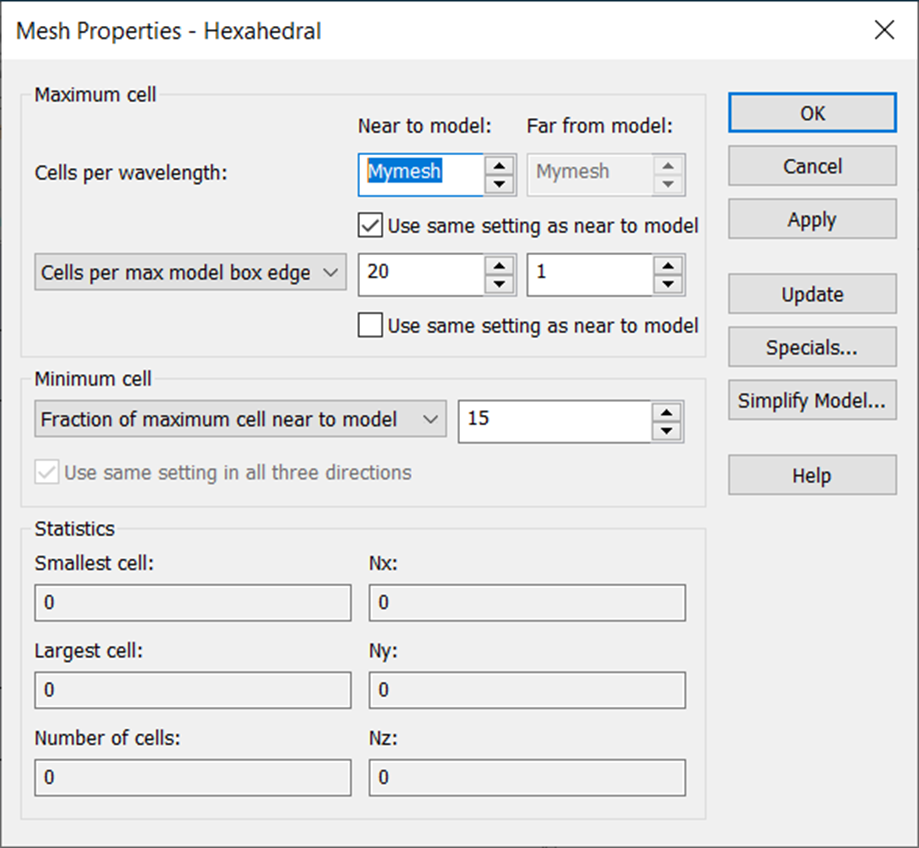Increase minimum cell fraction value arrow
Image resolution: width=919 pixels, height=848 pixels.
[x=666, y=413]
